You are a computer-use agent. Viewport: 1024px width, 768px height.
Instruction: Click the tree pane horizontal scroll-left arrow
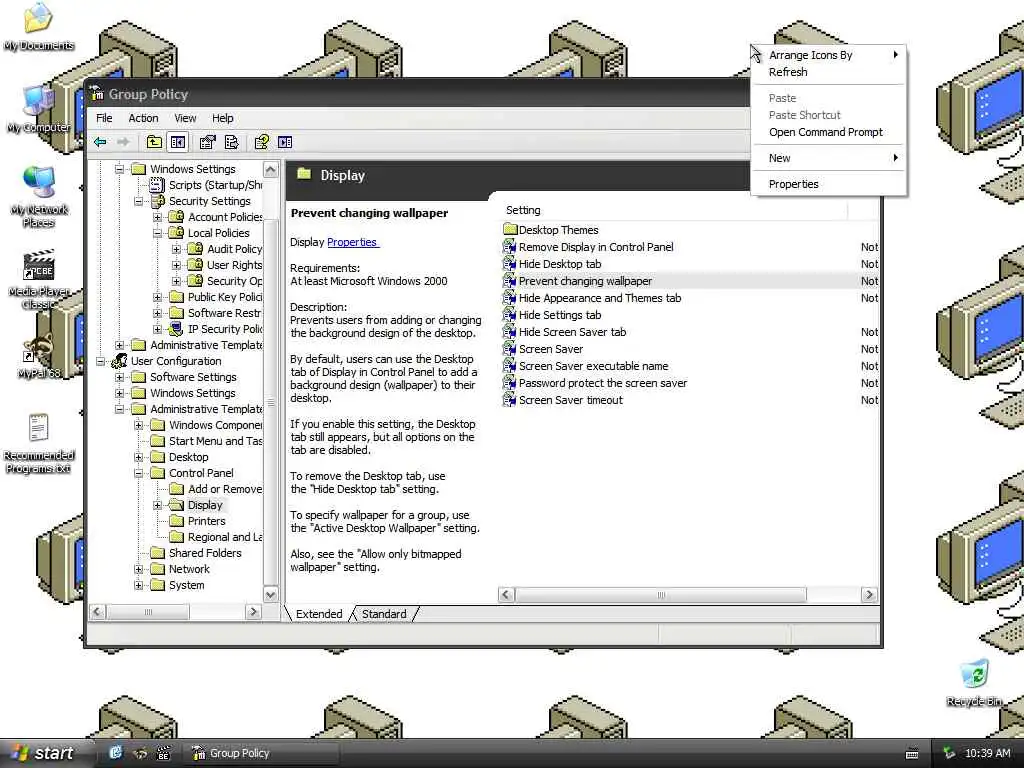tap(97, 612)
